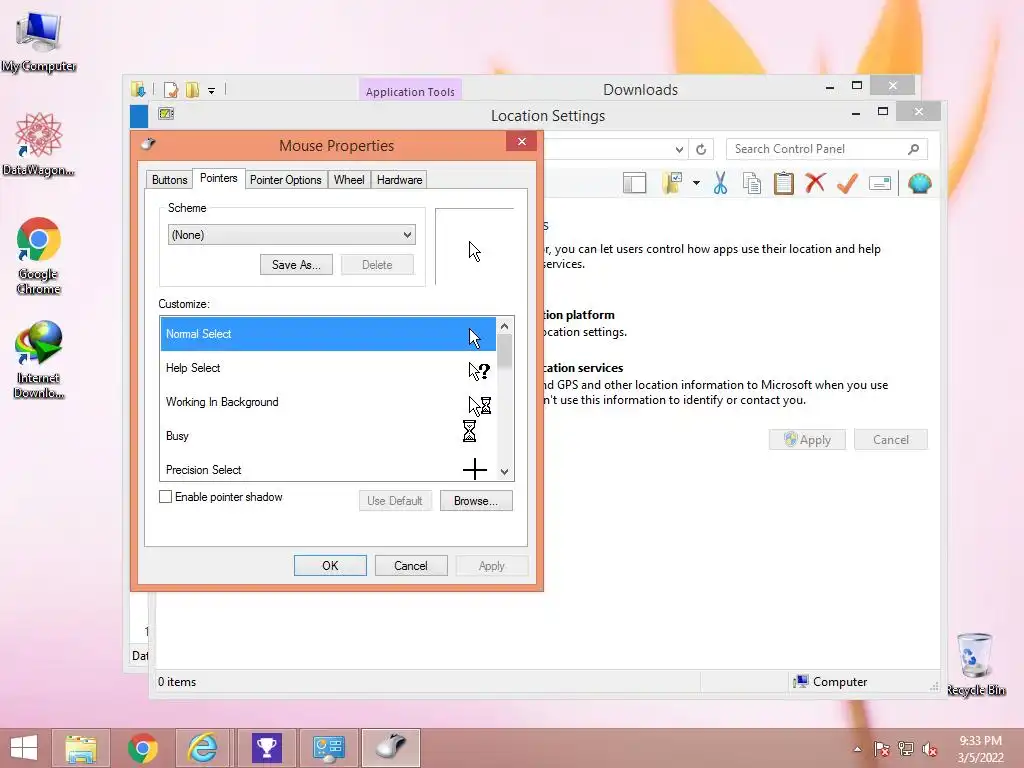This screenshot has height=768, width=1024.
Task: Select Help Select pointer row
Action: (328, 368)
